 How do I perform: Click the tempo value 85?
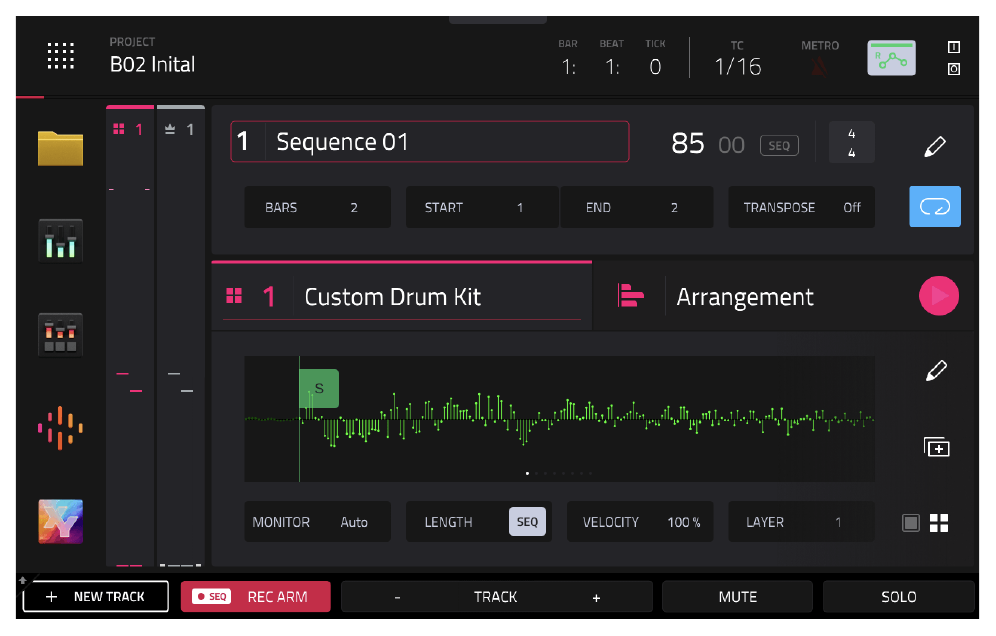click(x=687, y=144)
